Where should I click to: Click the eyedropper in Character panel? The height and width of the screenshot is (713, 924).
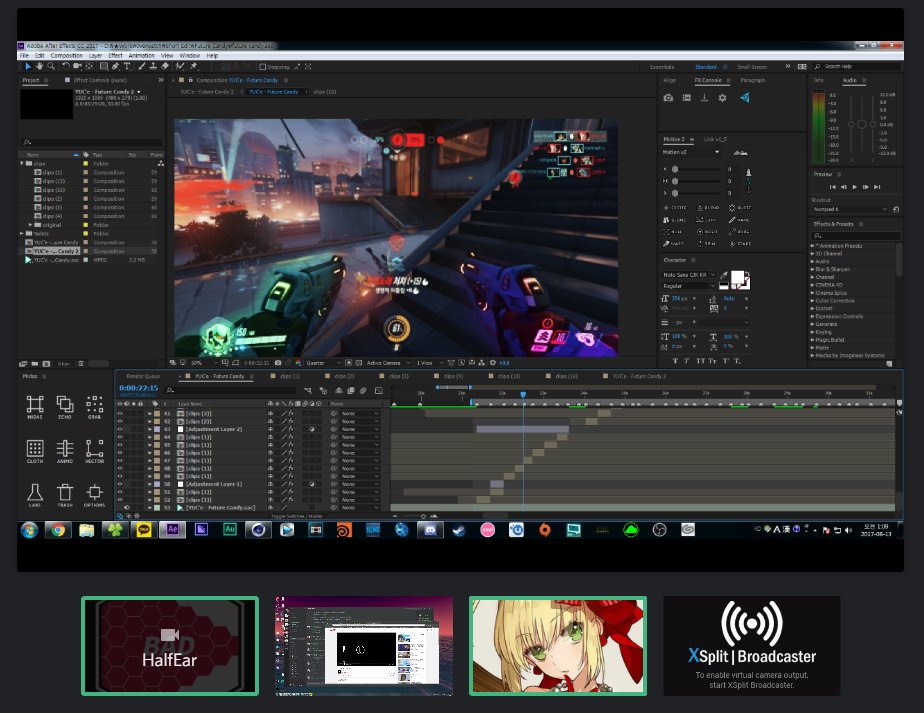tap(724, 275)
